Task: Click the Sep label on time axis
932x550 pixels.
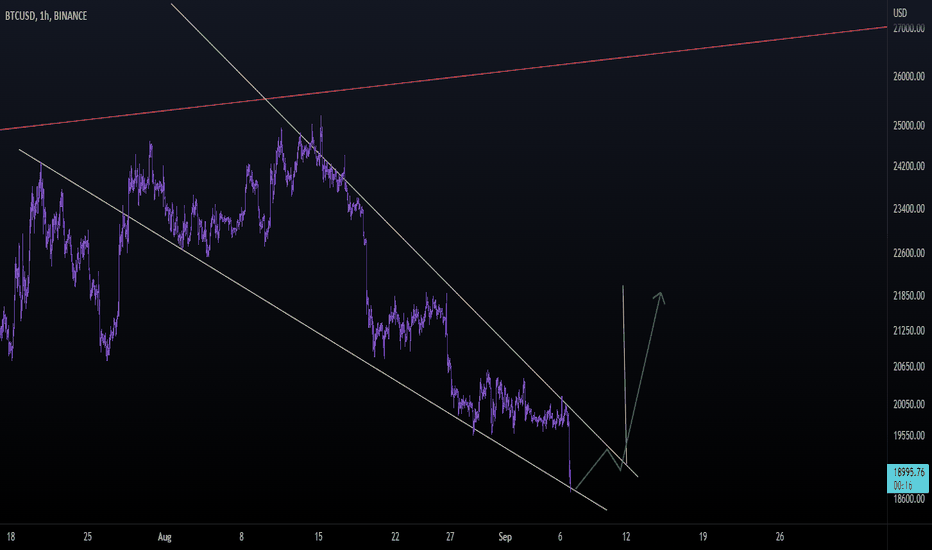Action: click(x=505, y=537)
